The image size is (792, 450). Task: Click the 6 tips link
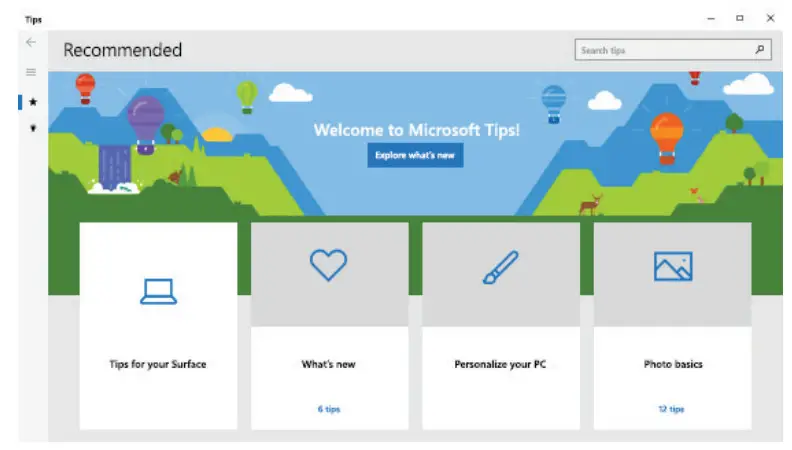click(329, 409)
